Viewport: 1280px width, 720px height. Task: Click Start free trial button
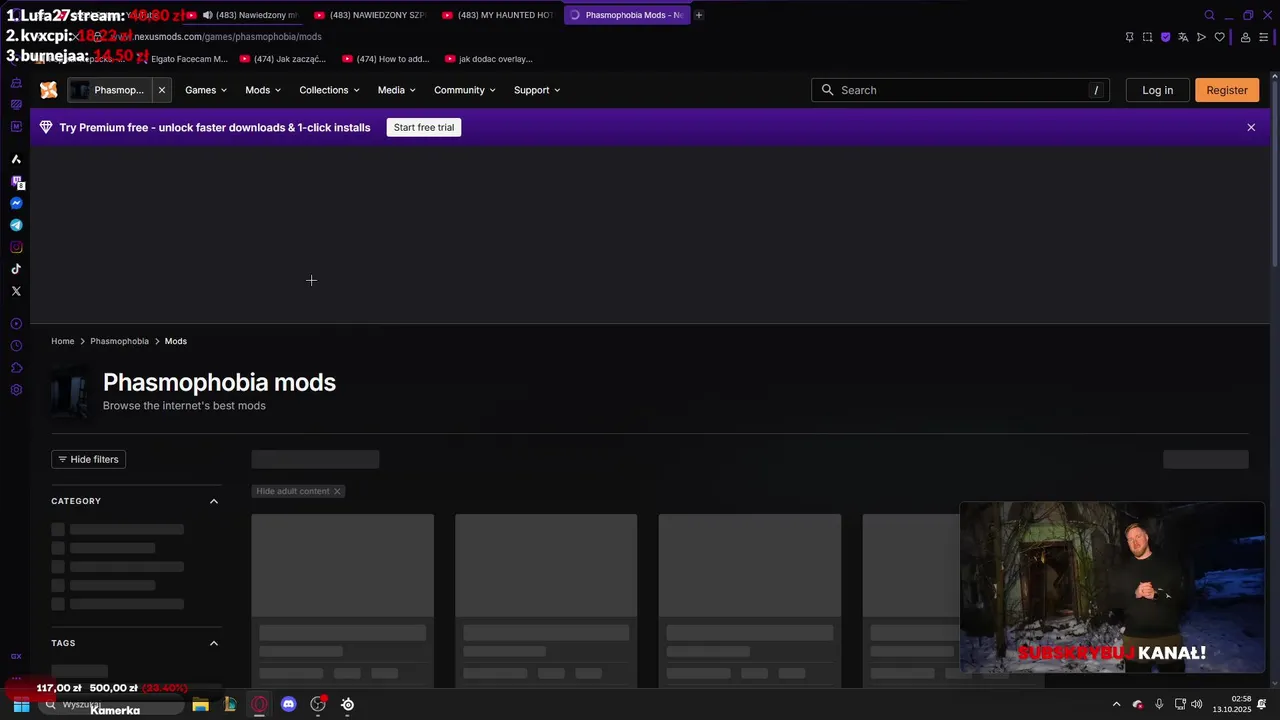click(x=424, y=127)
